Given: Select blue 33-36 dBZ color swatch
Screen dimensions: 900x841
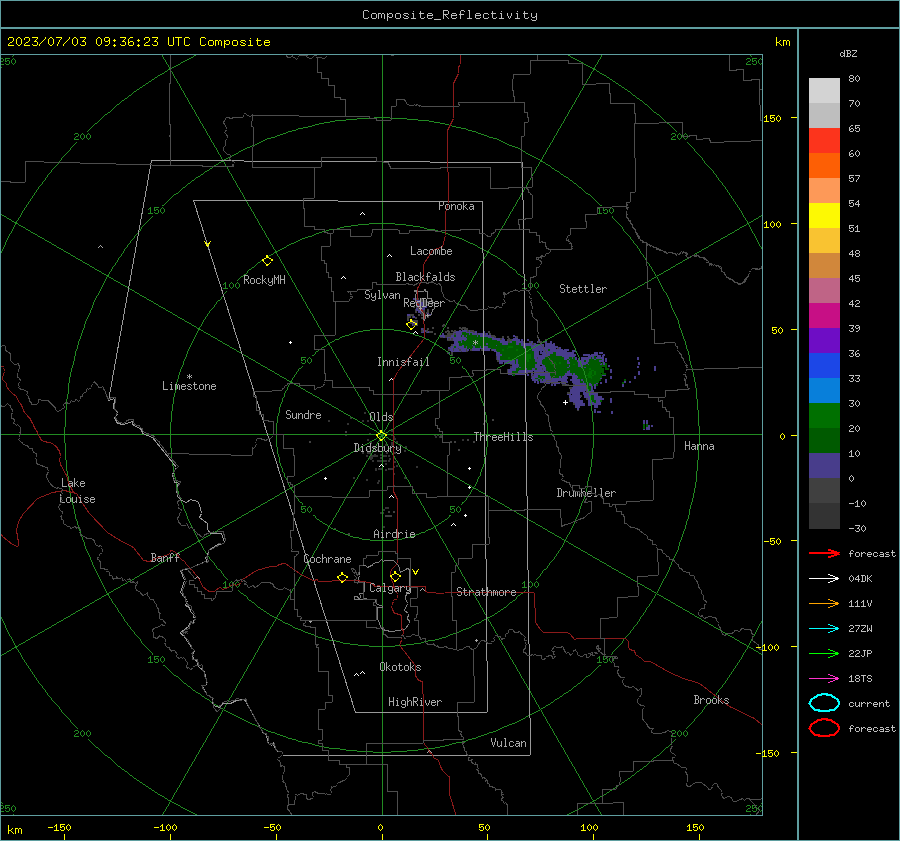Looking at the screenshot, I should (x=824, y=366).
